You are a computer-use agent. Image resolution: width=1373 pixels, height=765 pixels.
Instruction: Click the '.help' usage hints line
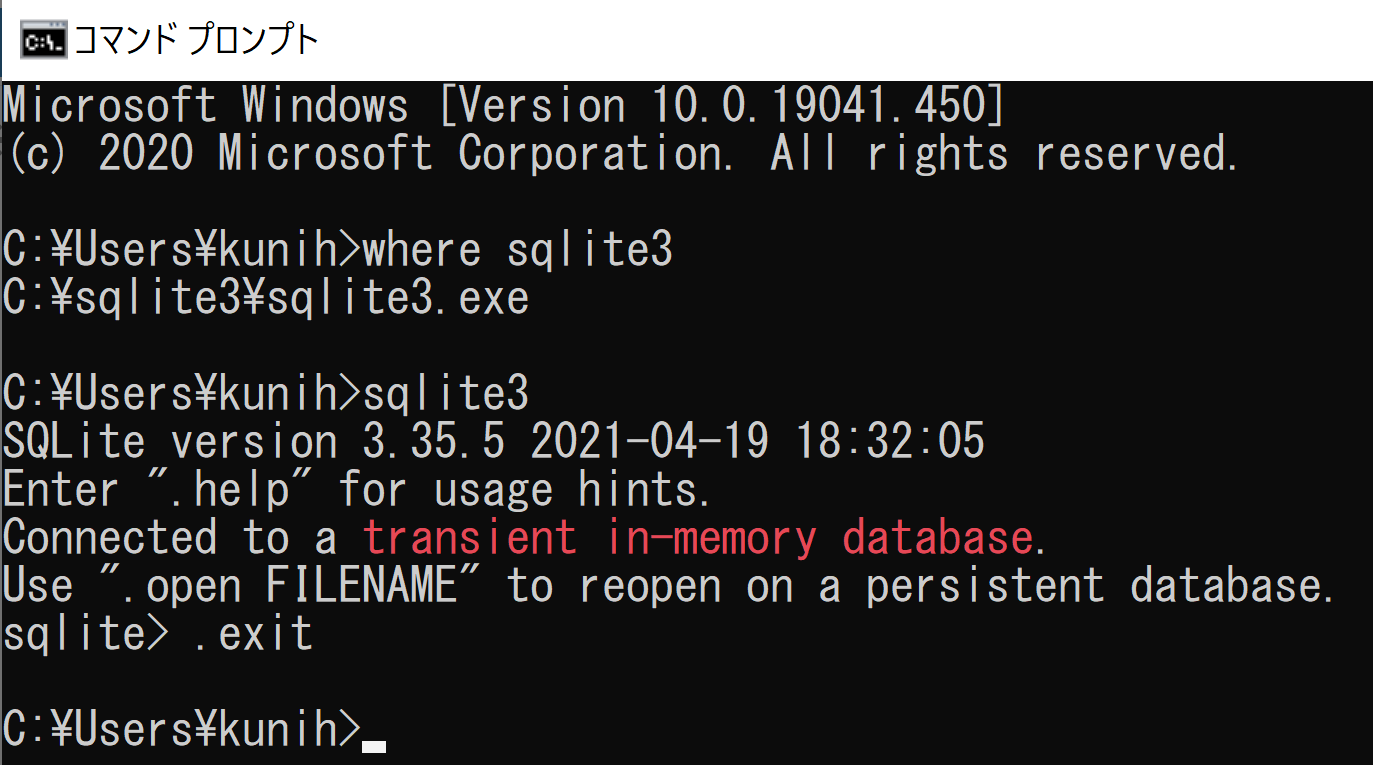(357, 491)
